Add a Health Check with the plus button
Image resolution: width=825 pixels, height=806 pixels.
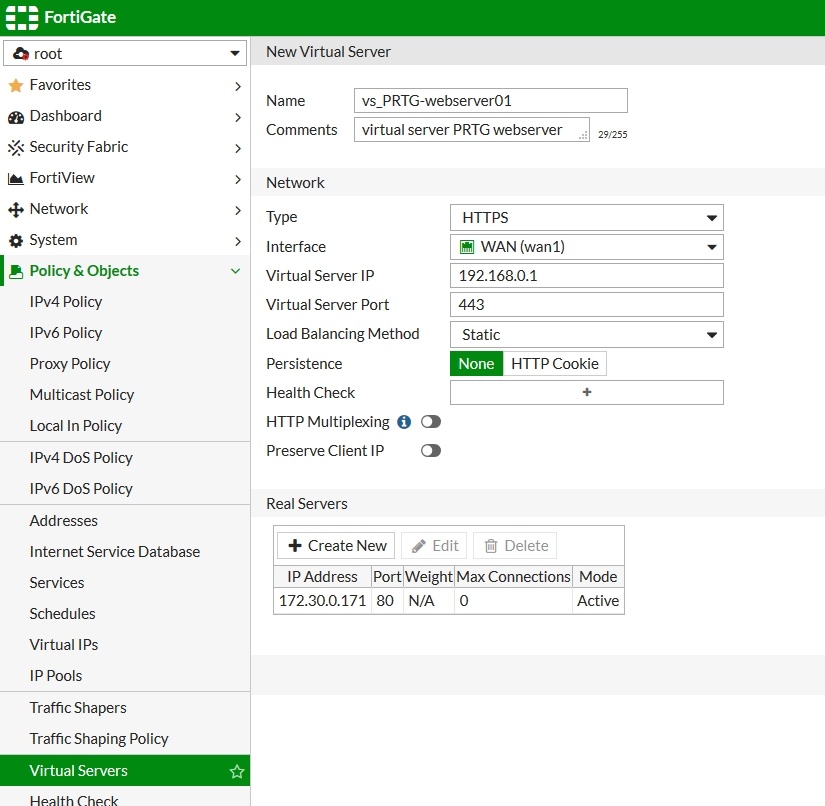(x=586, y=392)
